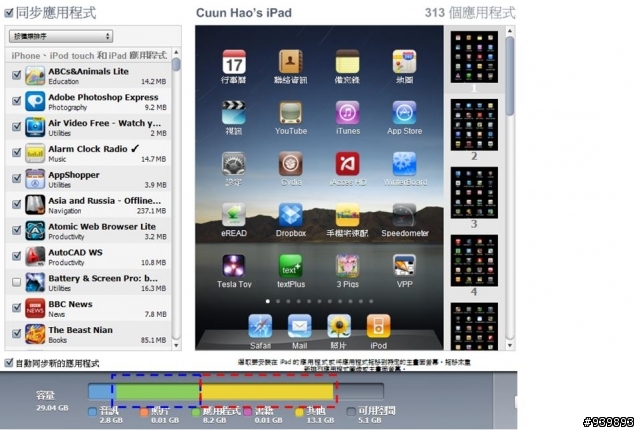
Task: Select the Calendar app icon showing 17
Action: (234, 62)
